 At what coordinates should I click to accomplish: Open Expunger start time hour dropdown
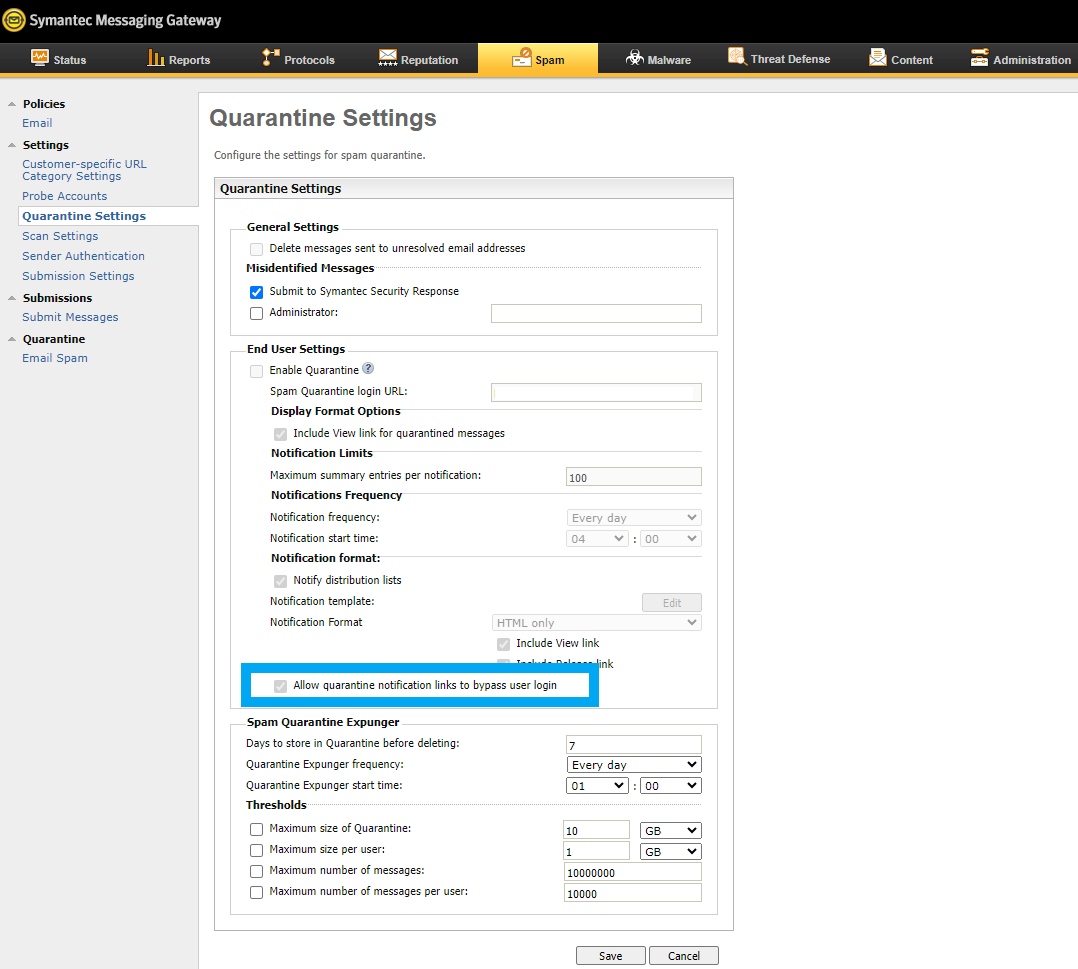coord(597,786)
